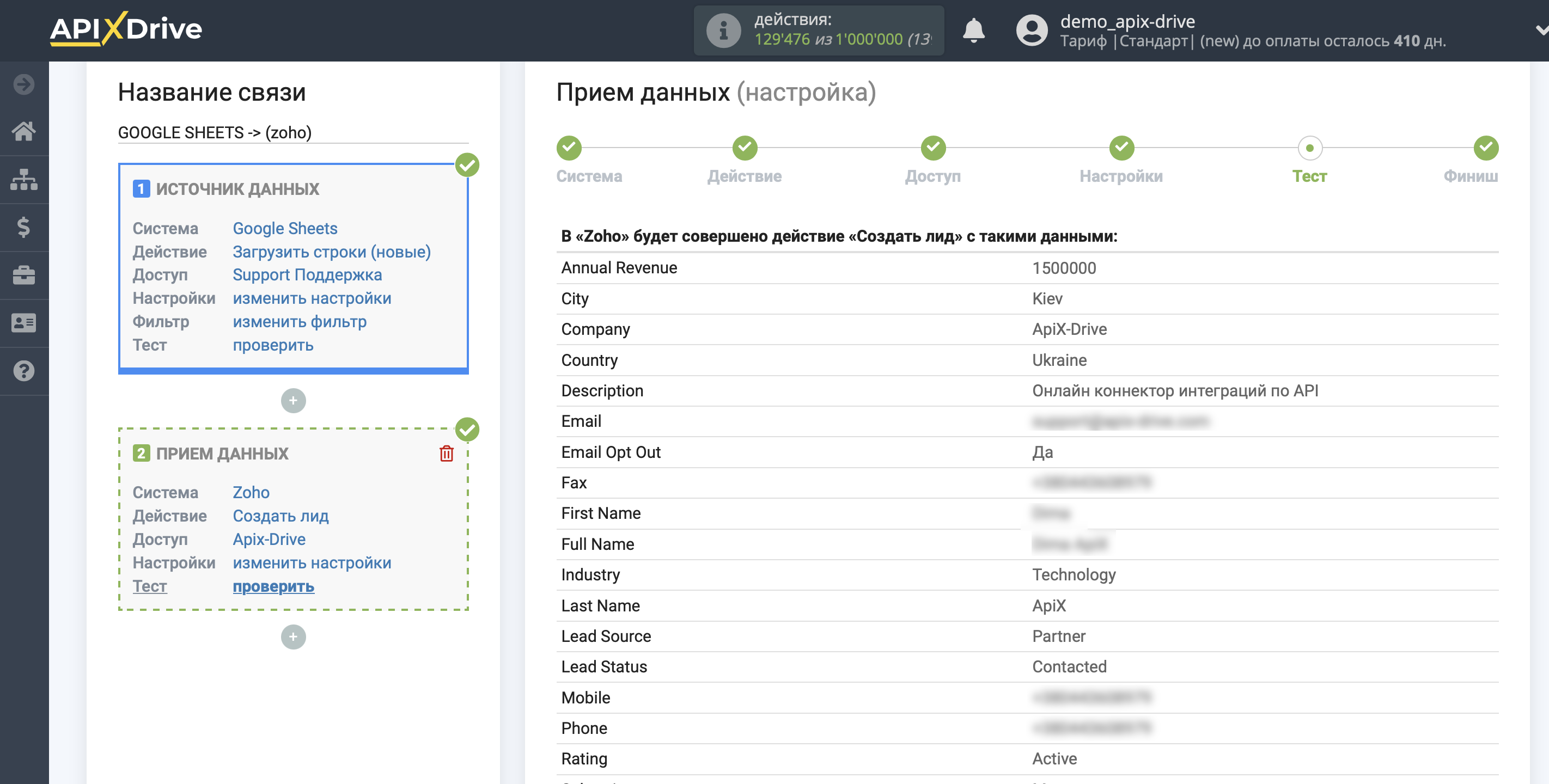1549x784 pixels.
Task: Click проверить in receiver block
Action: (x=273, y=586)
